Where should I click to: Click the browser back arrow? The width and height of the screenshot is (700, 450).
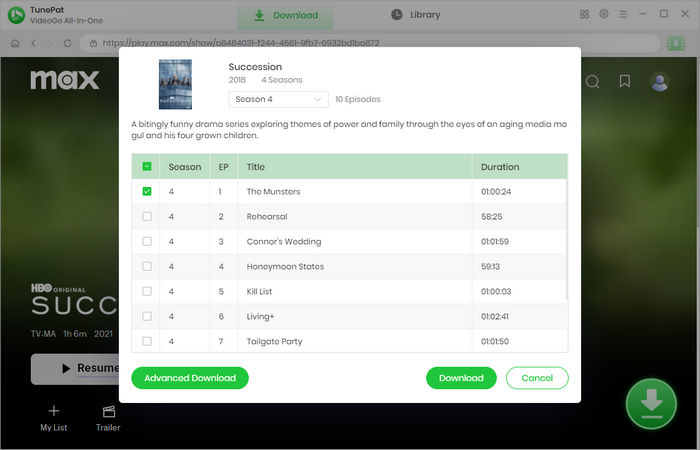34,44
